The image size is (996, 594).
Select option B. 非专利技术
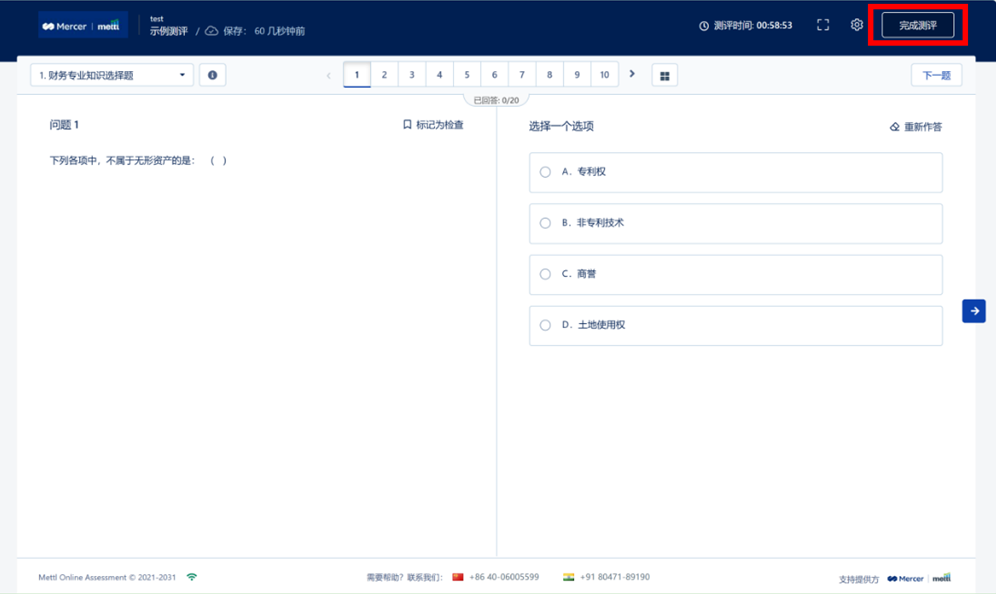point(545,223)
